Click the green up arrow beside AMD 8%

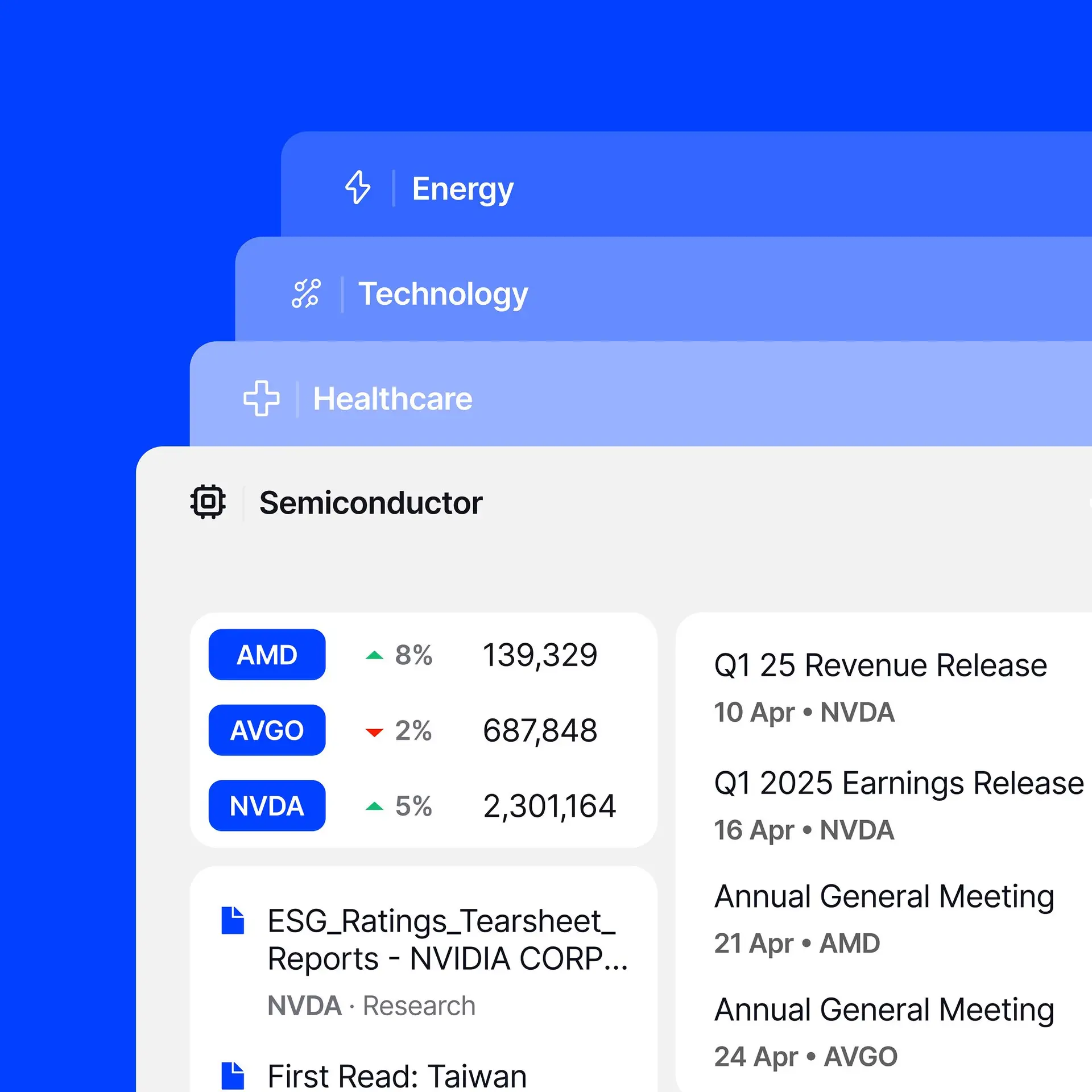pos(374,655)
